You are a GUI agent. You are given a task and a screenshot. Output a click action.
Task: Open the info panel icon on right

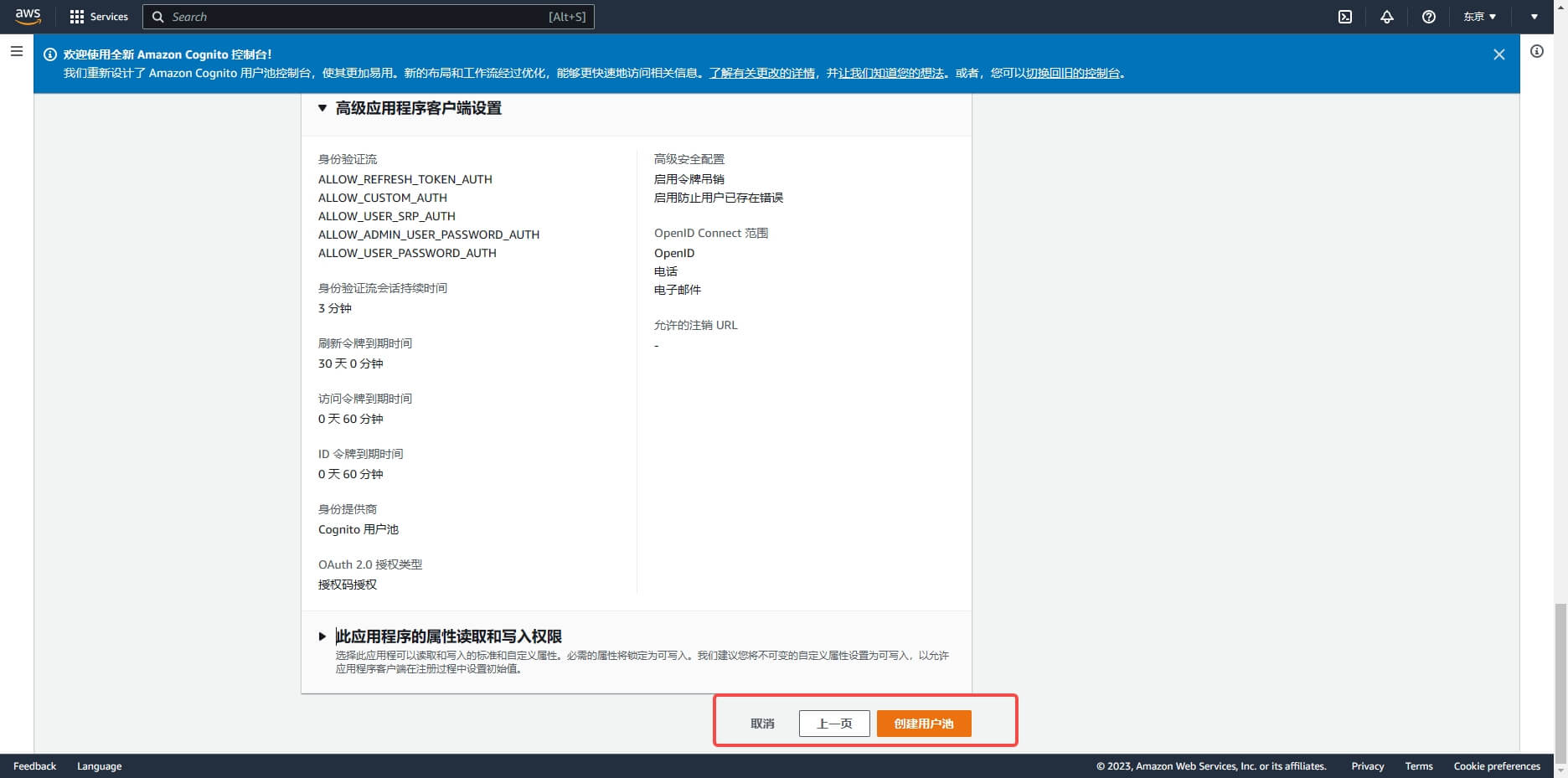click(1537, 52)
